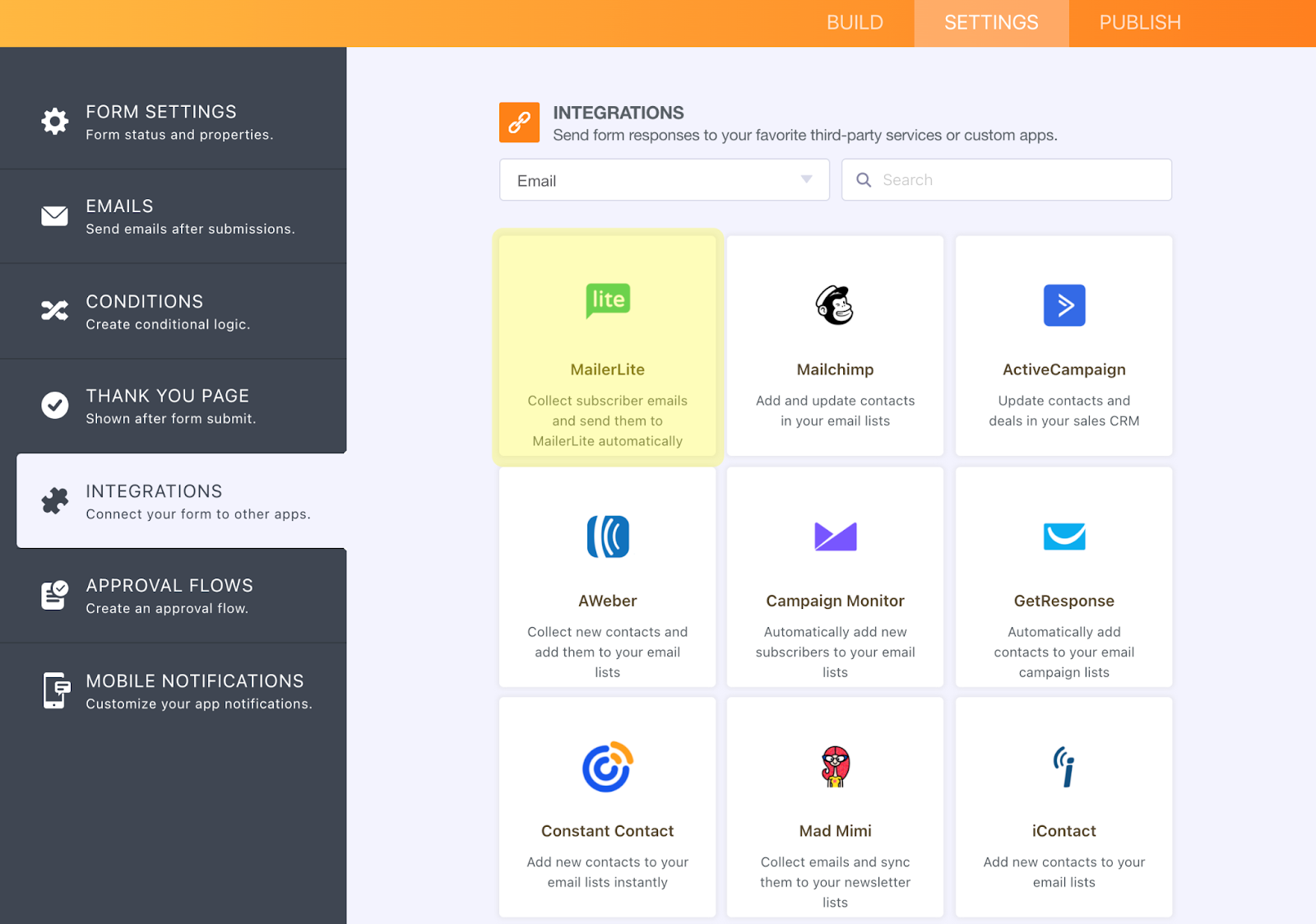The image size is (1316, 924).
Task: Click the iContact signal logo
Action: tap(1063, 767)
